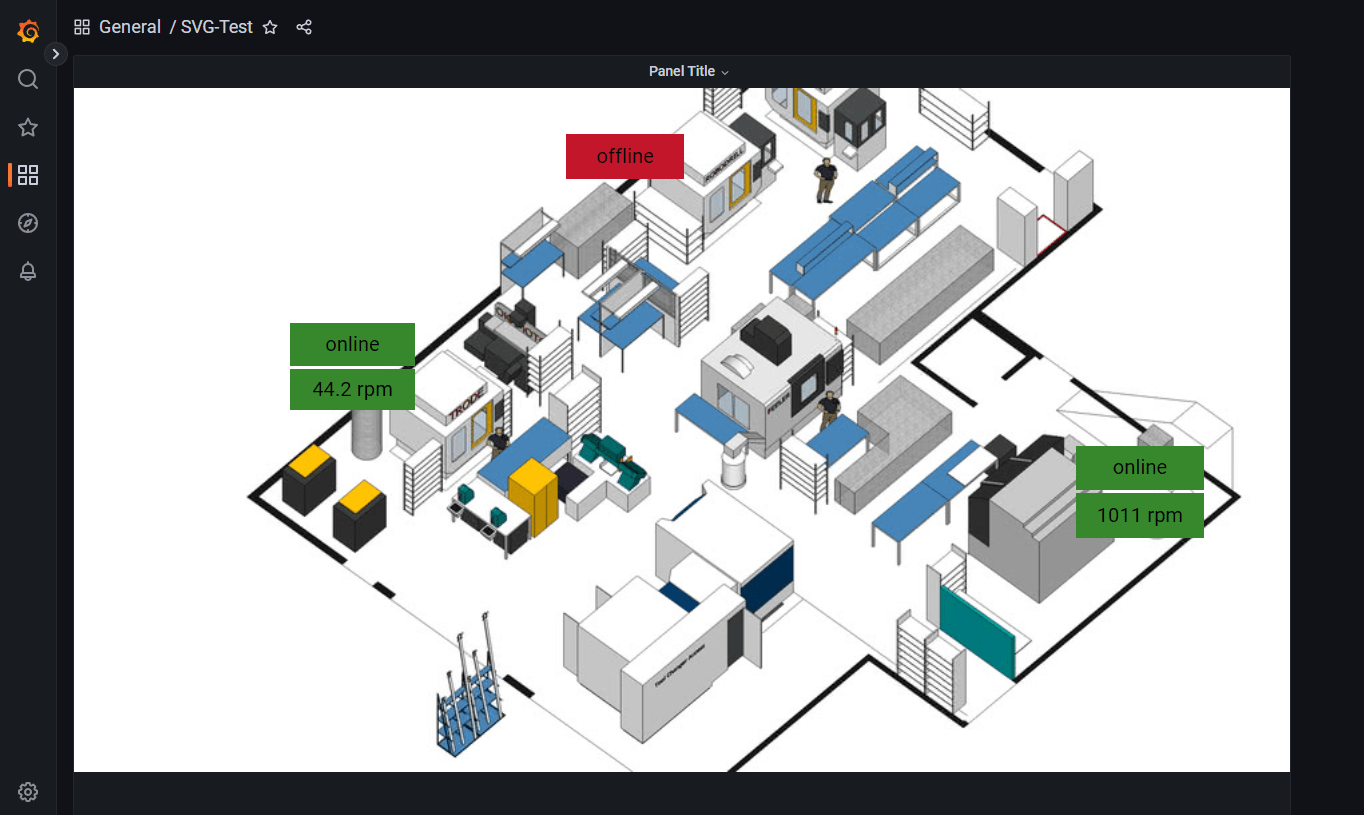Click the 44.2 rpm status box
Screen dimensions: 1364x815
[x=352, y=389]
